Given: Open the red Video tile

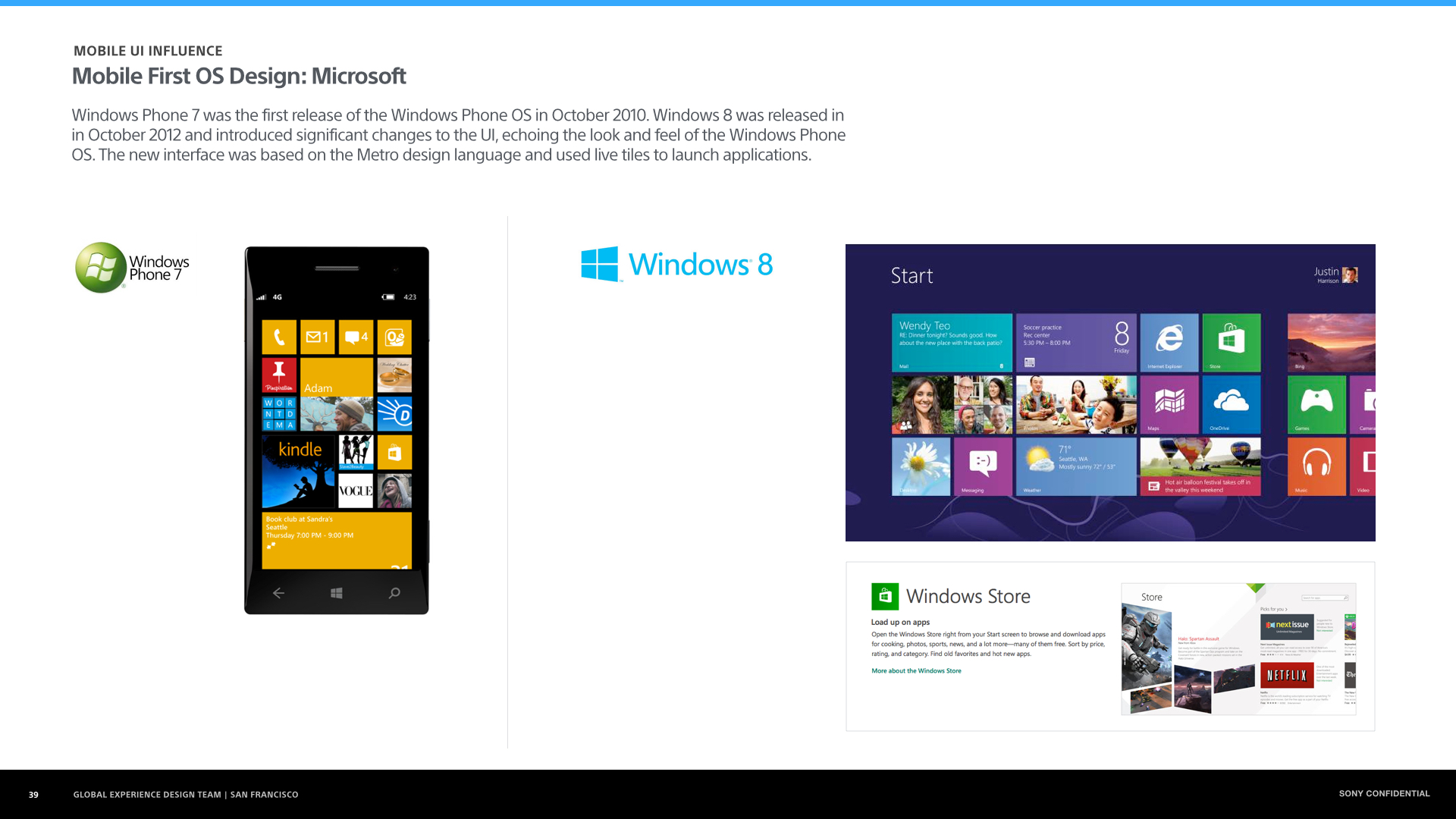Looking at the screenshot, I should click(x=1363, y=467).
